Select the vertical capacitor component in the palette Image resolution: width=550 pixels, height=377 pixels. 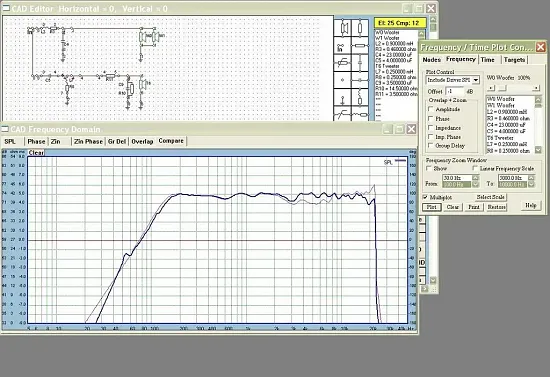pos(360,63)
